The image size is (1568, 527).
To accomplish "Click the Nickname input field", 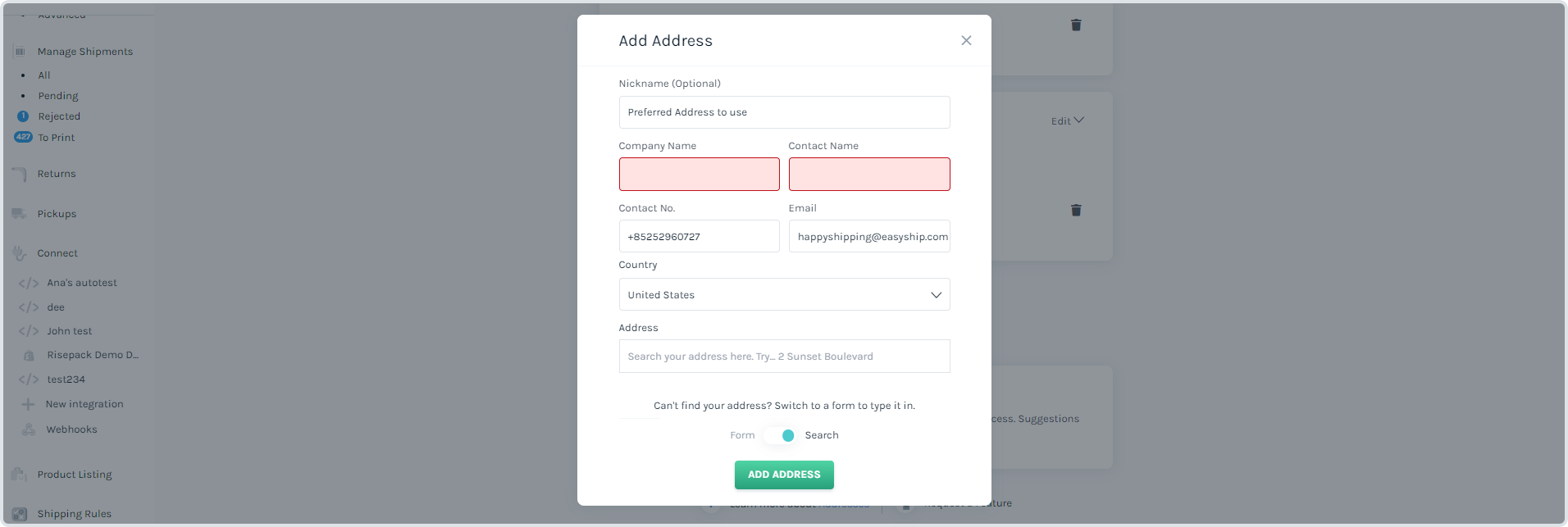I will 784,112.
